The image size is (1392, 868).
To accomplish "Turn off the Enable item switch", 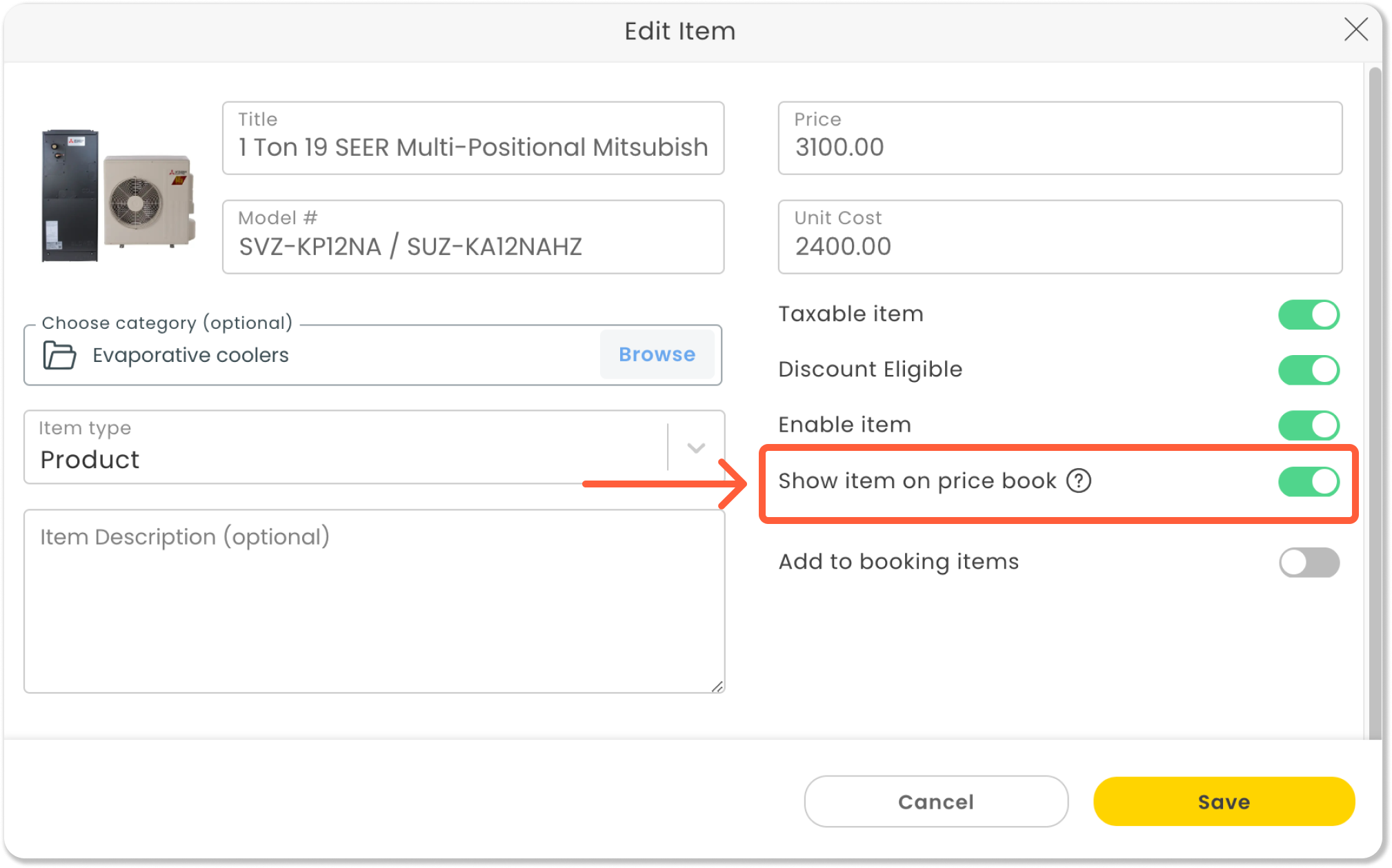I will tap(1308, 425).
